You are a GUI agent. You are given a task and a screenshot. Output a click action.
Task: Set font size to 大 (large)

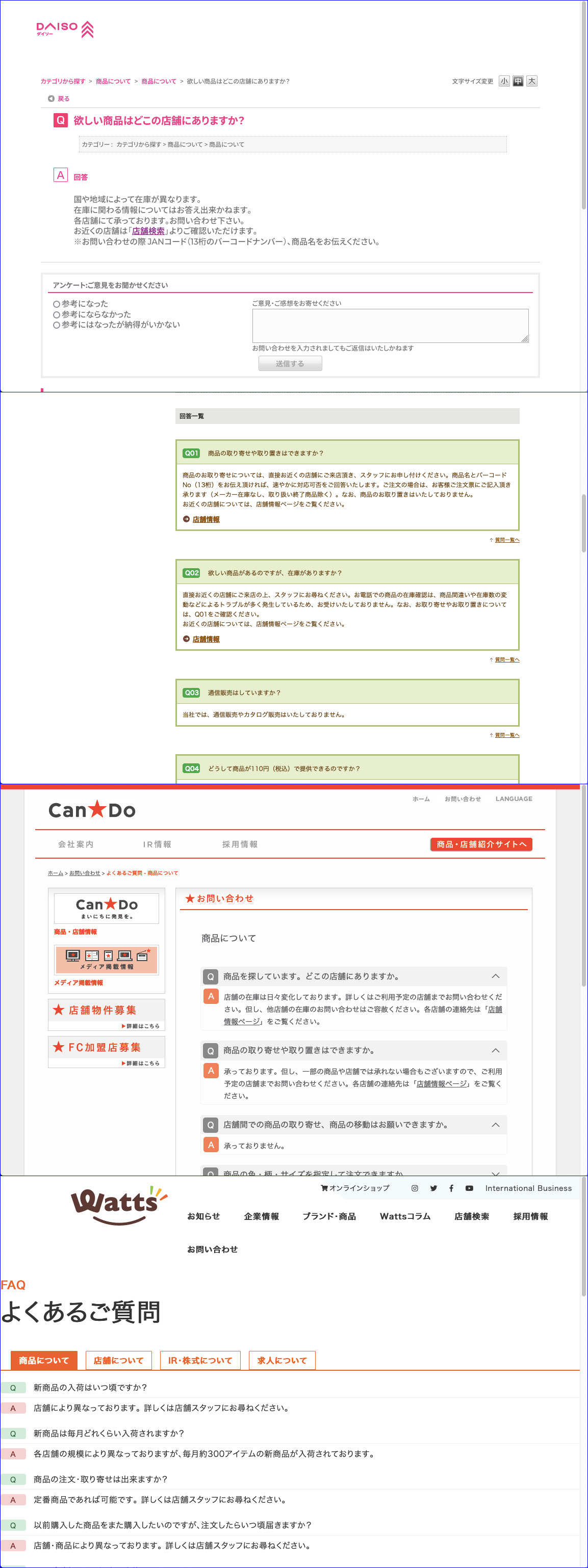tap(531, 82)
